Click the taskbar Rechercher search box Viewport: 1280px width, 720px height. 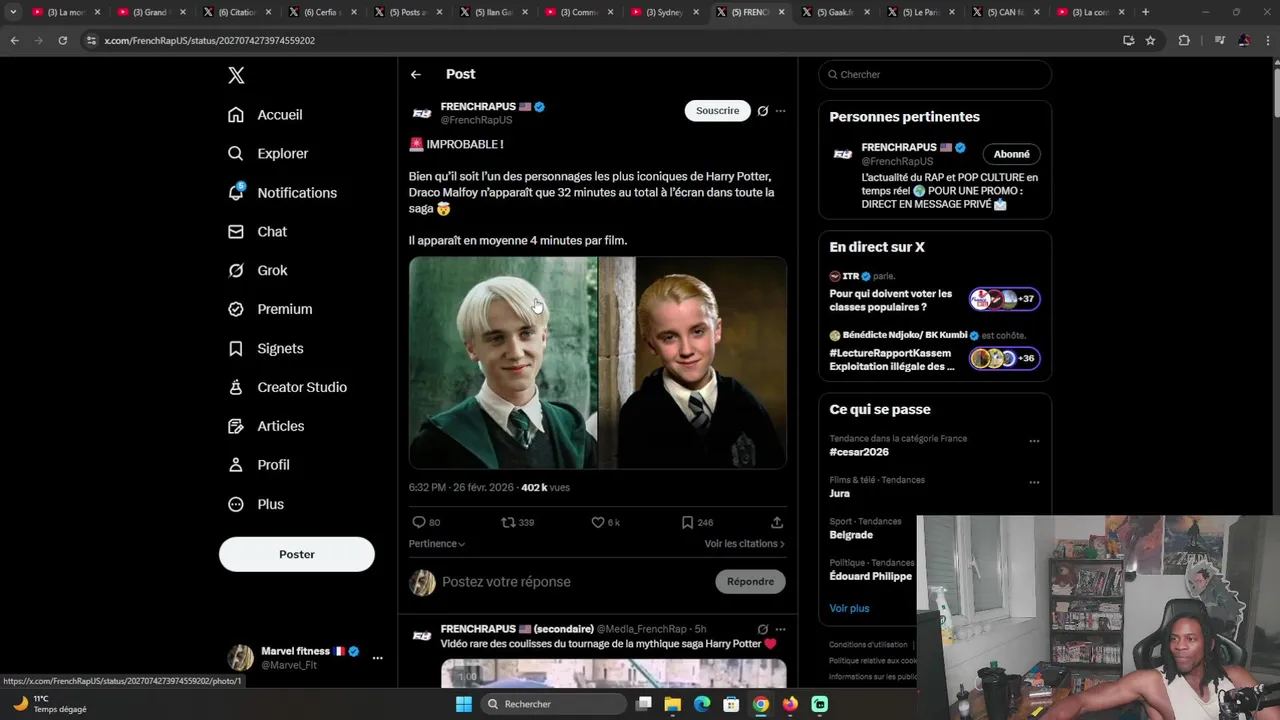pos(553,704)
